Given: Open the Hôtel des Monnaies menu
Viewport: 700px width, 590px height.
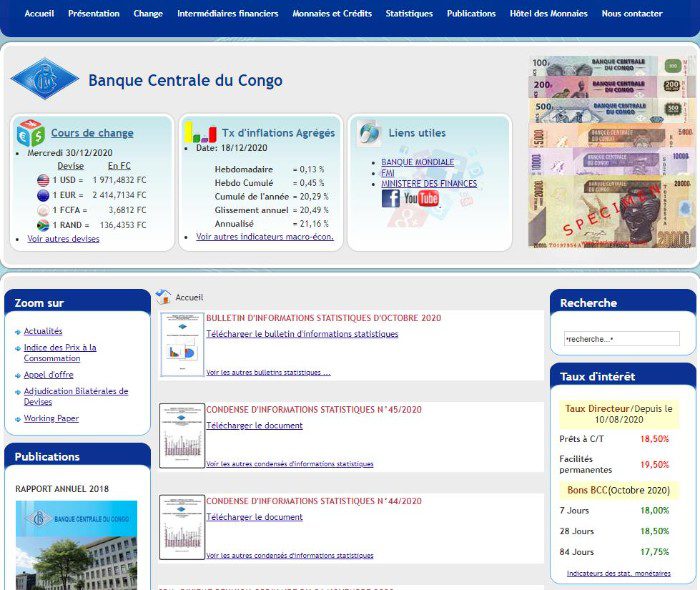Looking at the screenshot, I should pyautogui.click(x=548, y=13).
